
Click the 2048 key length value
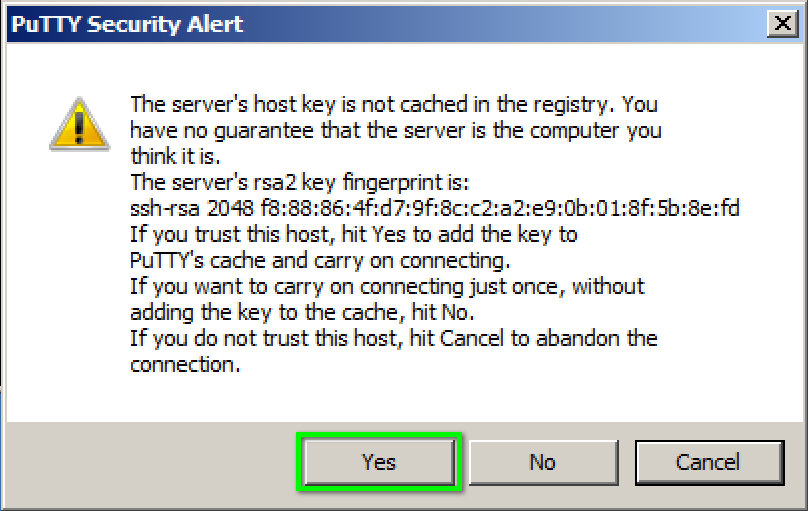(x=230, y=208)
